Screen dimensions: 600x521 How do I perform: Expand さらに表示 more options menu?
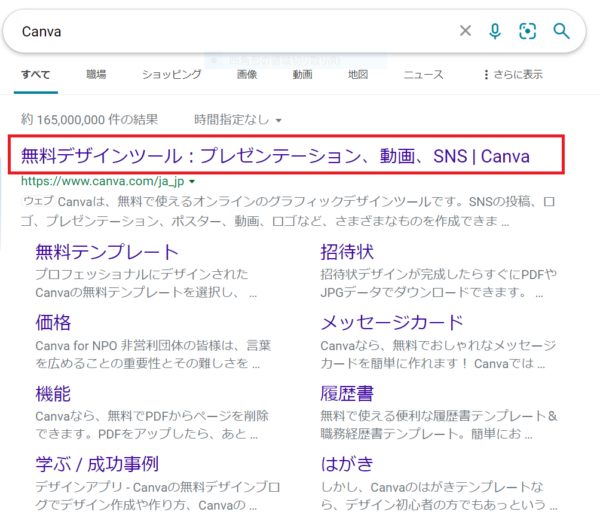(513, 74)
